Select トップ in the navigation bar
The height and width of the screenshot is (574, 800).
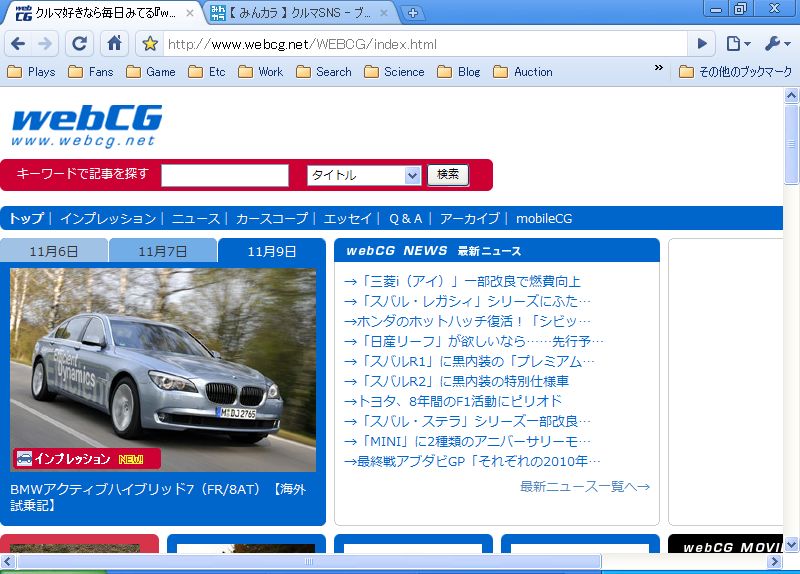[27, 218]
